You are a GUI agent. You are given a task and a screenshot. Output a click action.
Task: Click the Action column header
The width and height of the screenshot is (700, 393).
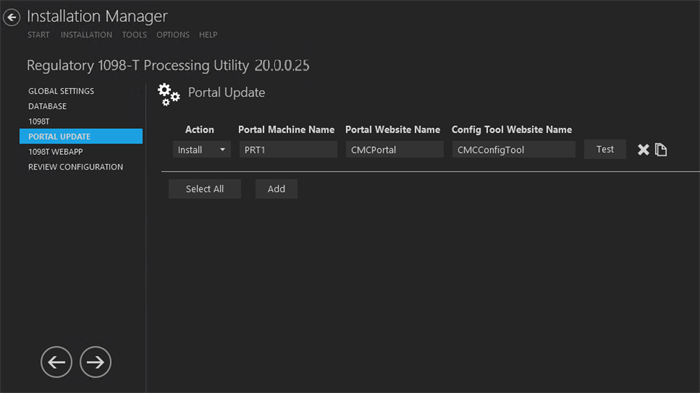click(200, 130)
